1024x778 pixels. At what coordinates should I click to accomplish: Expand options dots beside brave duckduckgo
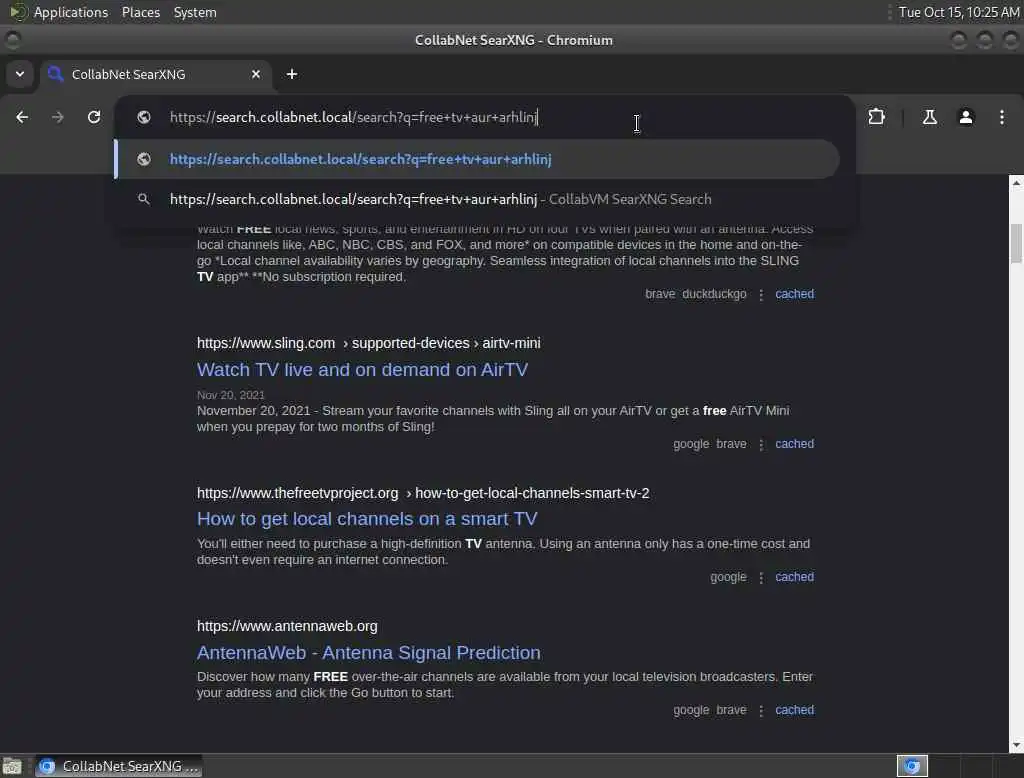(x=761, y=295)
